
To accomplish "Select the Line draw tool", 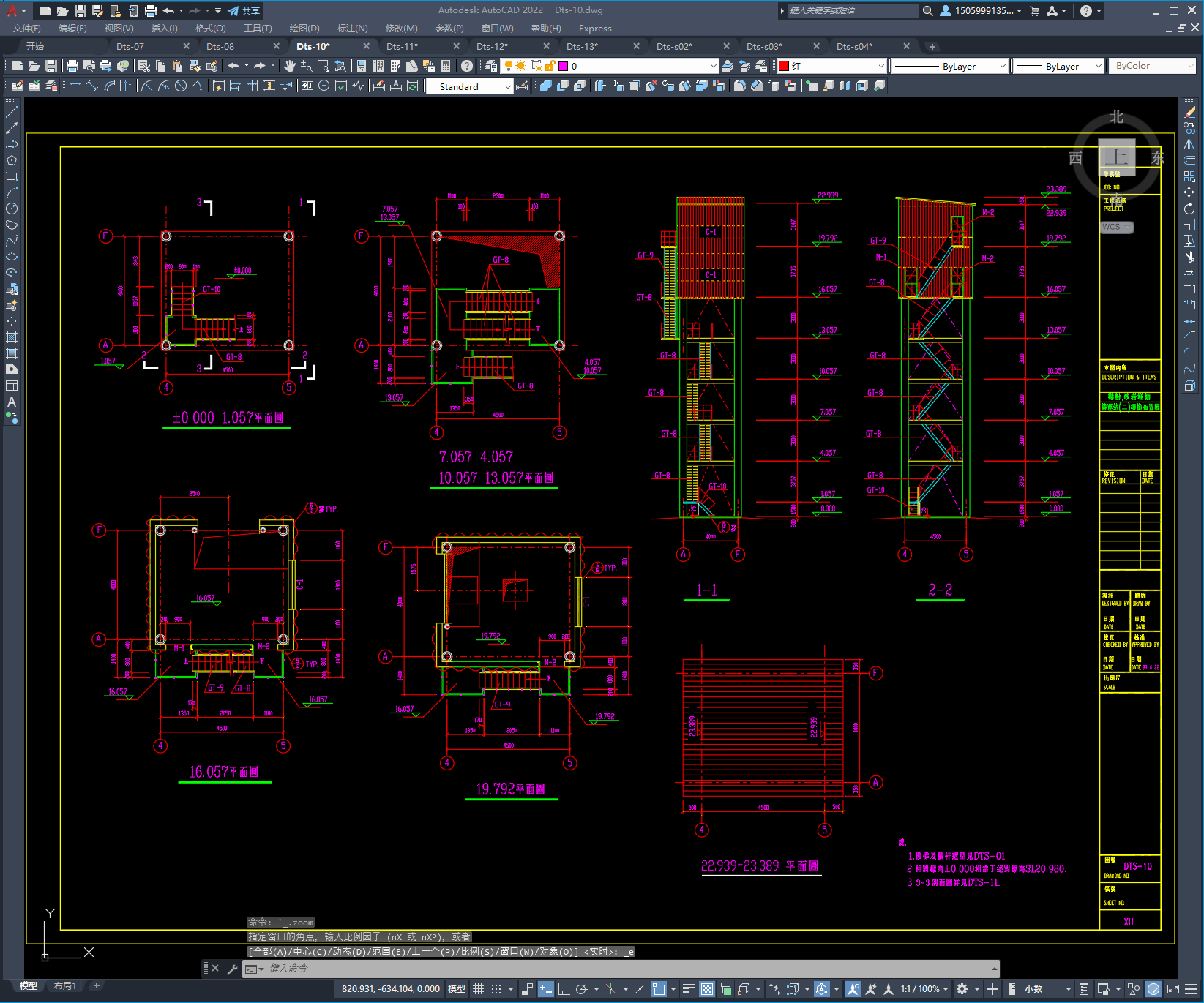I will (12, 112).
